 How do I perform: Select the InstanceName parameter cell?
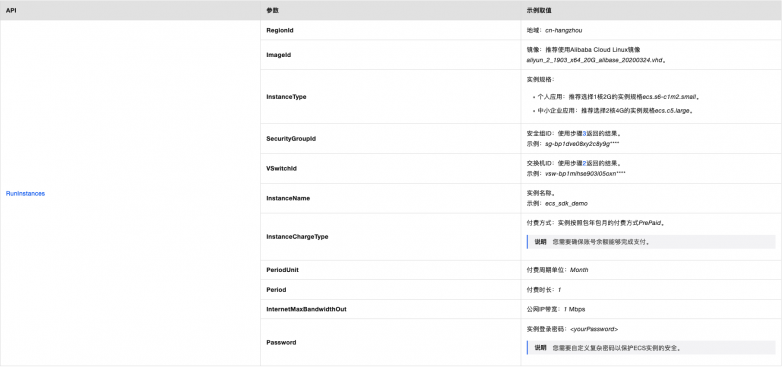coord(391,198)
